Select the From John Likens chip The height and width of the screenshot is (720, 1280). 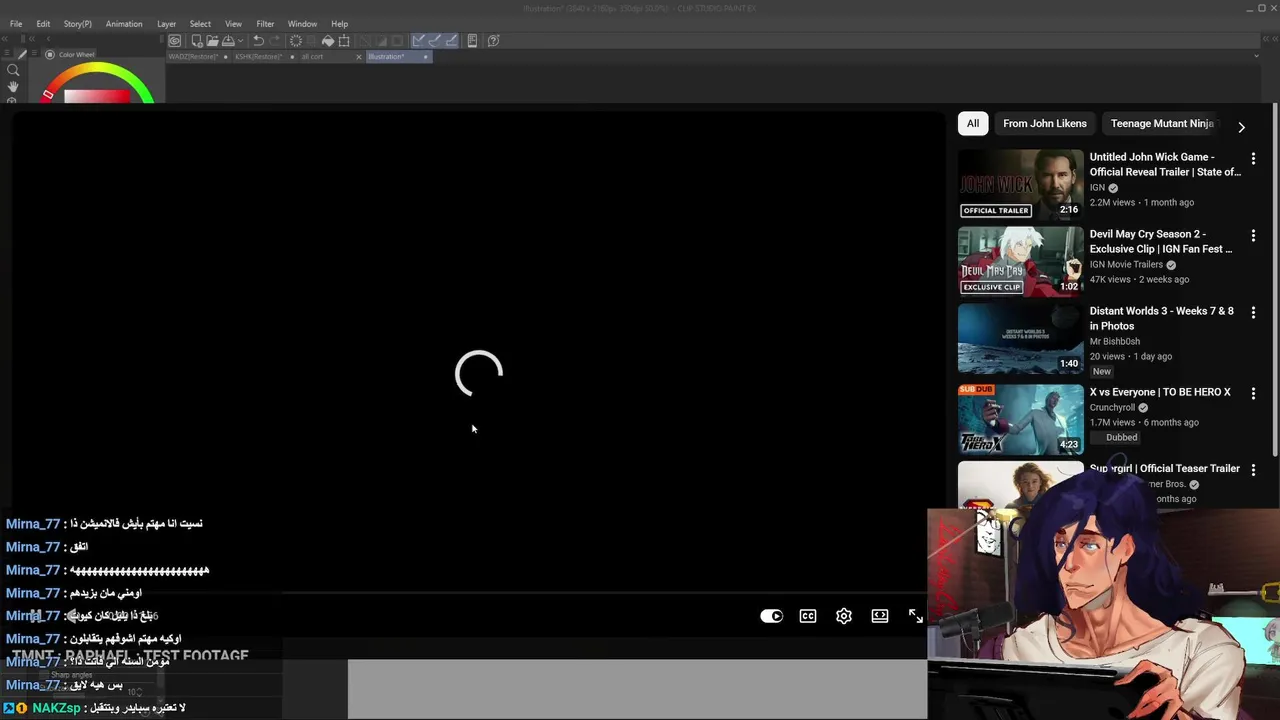coord(1045,123)
